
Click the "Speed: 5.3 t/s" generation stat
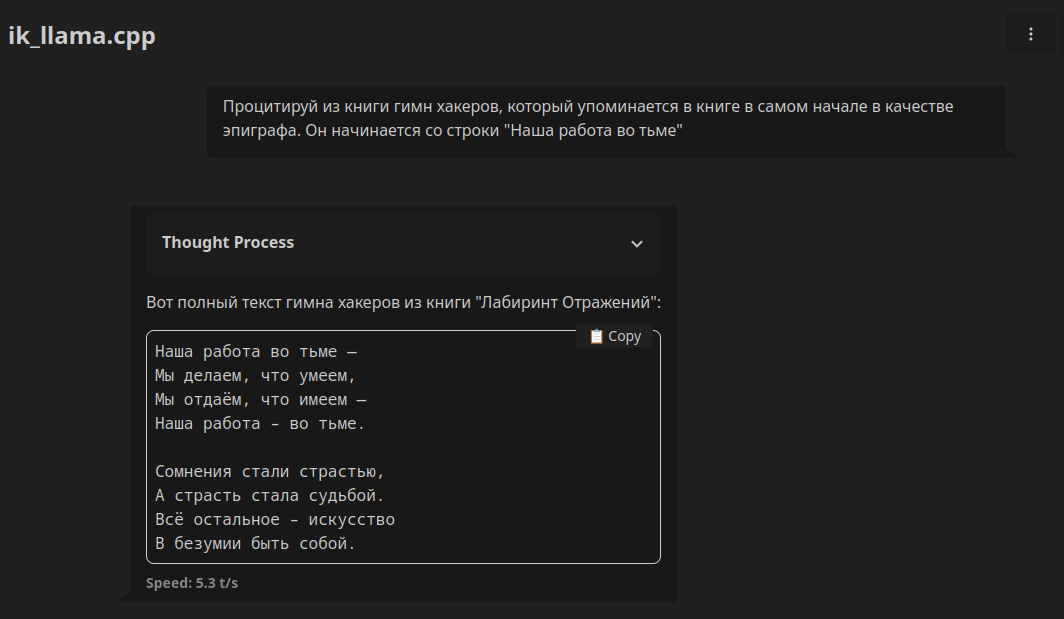(192, 582)
